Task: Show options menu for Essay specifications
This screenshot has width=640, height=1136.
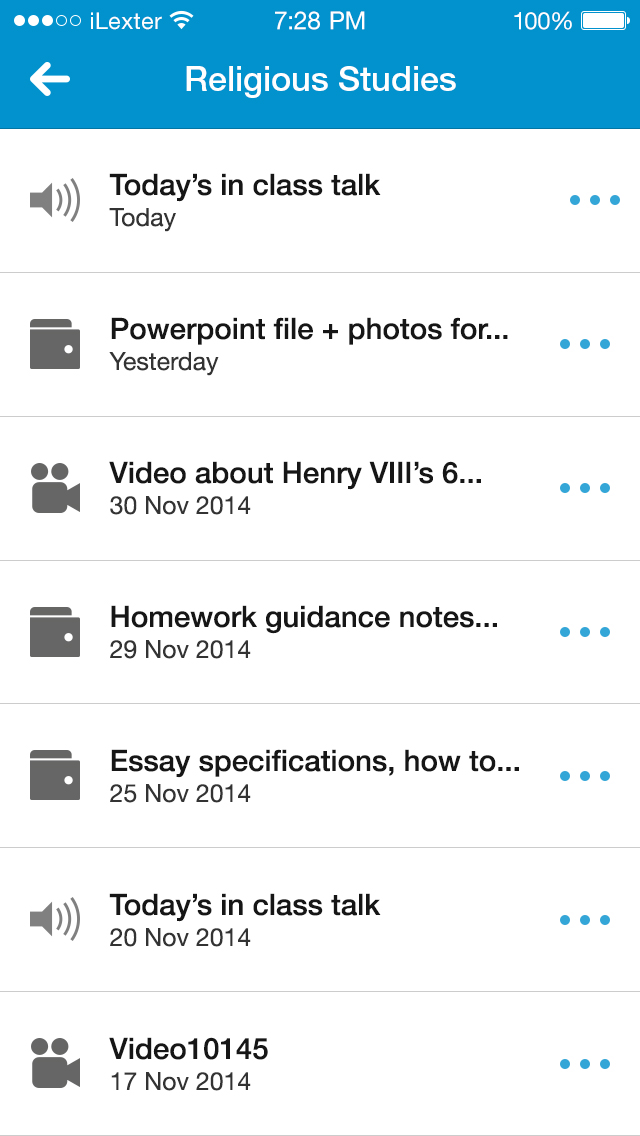Action: tap(585, 776)
